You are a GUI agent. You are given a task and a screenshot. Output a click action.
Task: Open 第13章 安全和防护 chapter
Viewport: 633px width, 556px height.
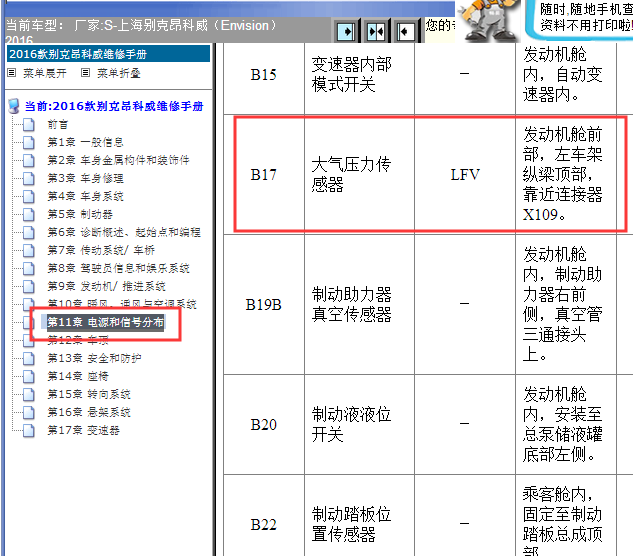[x=94, y=358]
